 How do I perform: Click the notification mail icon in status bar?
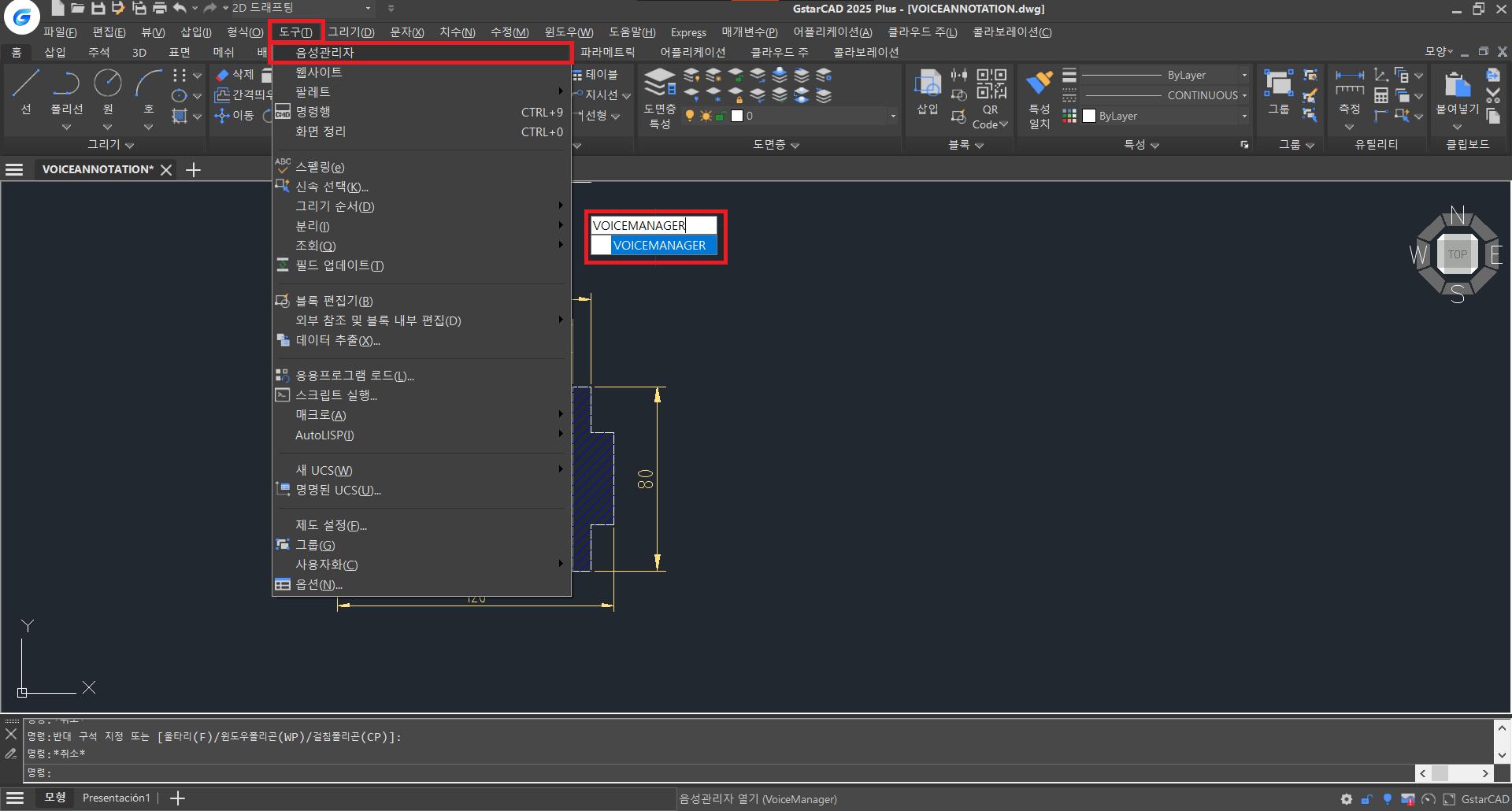[x=1407, y=799]
